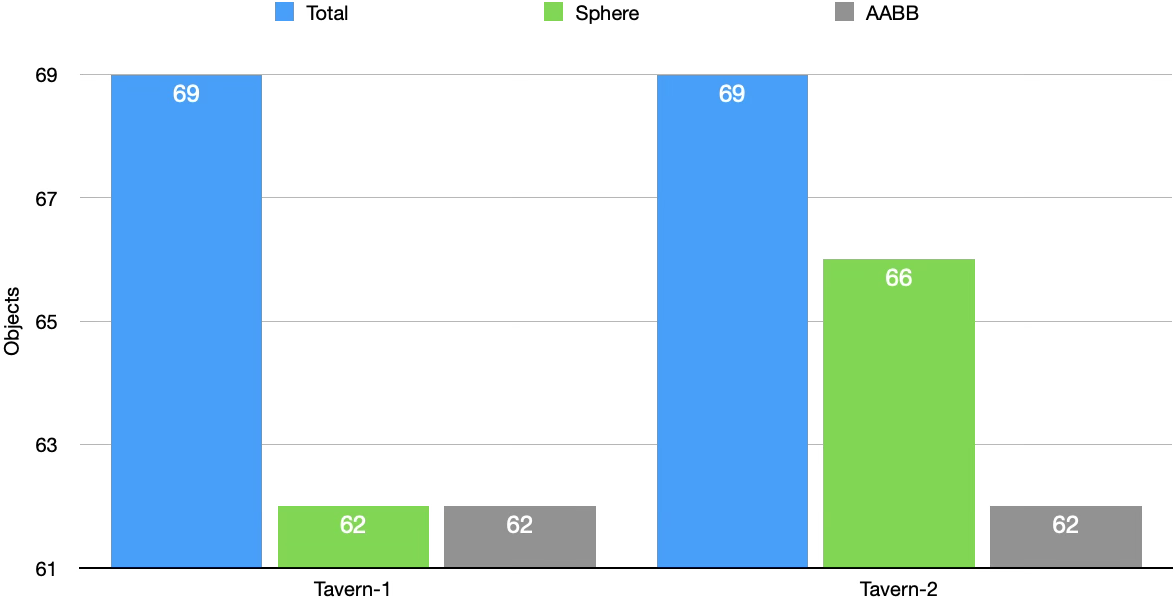Image resolution: width=1174 pixels, height=600 pixels.
Task: Select the Total legend label
Action: pos(326,13)
